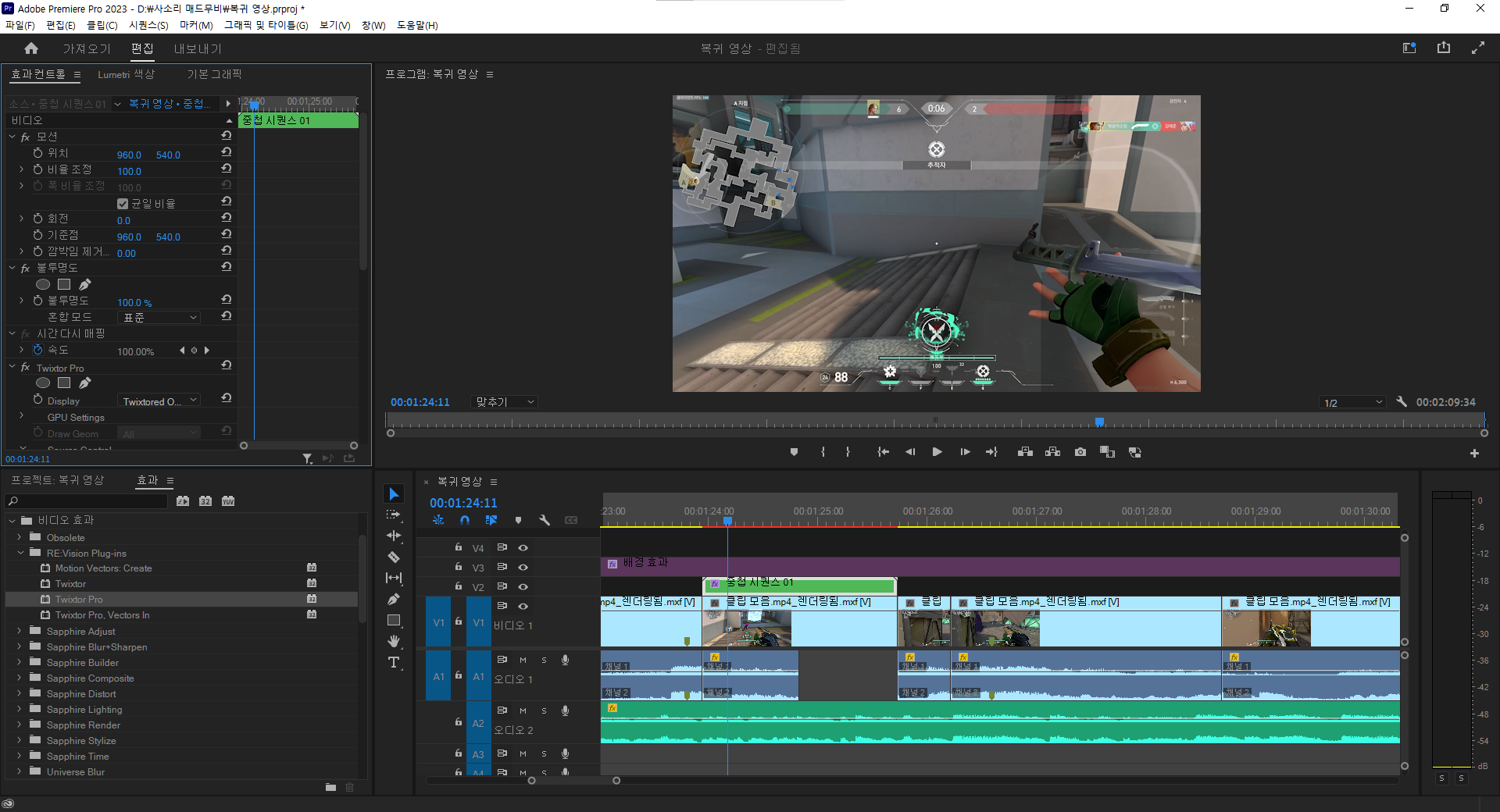The image size is (1500, 812).
Task: Select the Ripple Edit tool
Action: pyautogui.click(x=394, y=536)
